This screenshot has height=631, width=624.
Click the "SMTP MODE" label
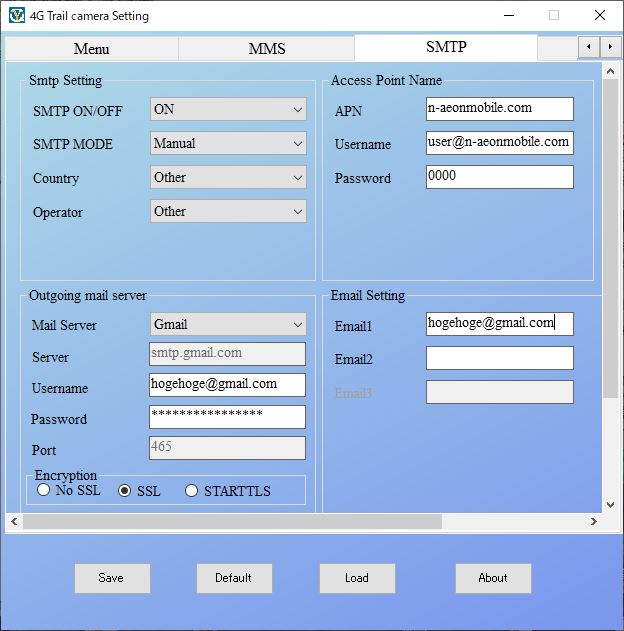73,144
